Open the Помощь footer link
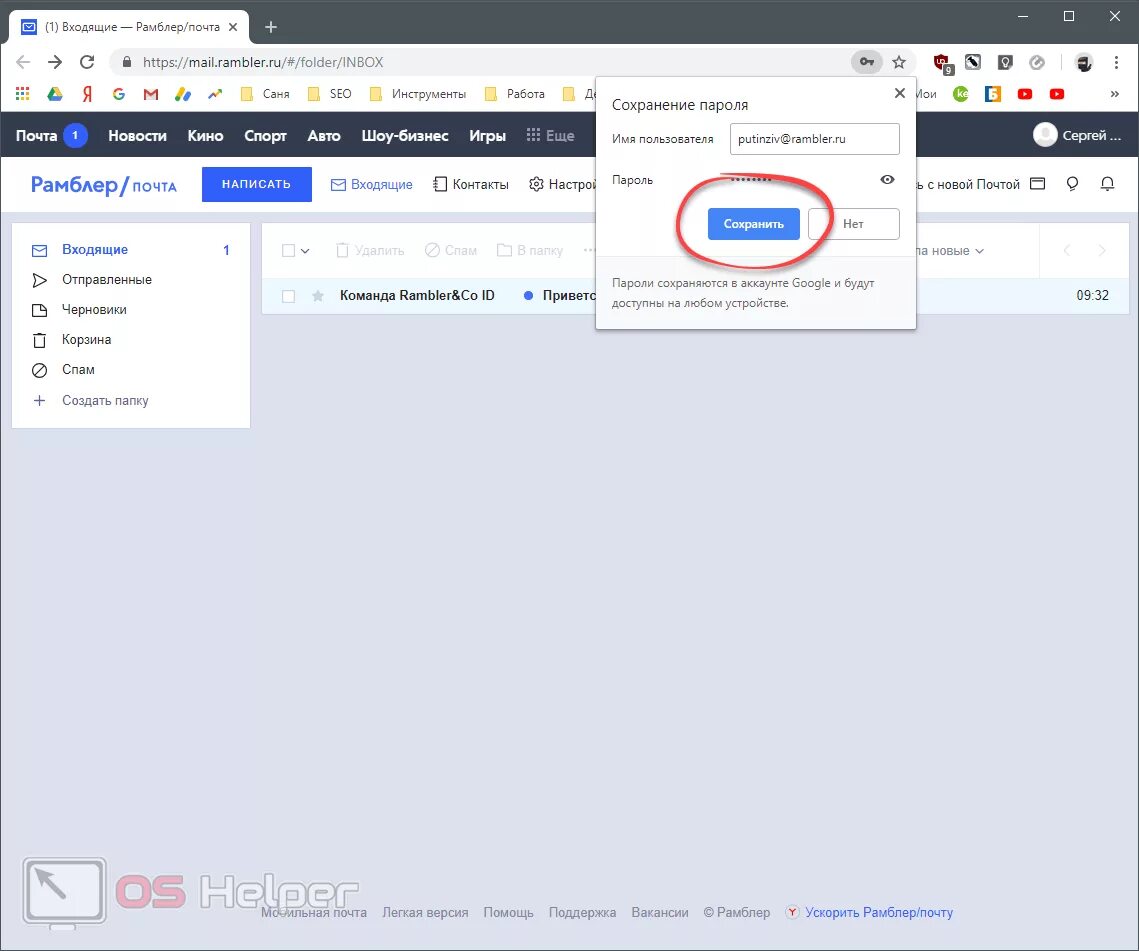The image size is (1139, 951). (x=508, y=912)
